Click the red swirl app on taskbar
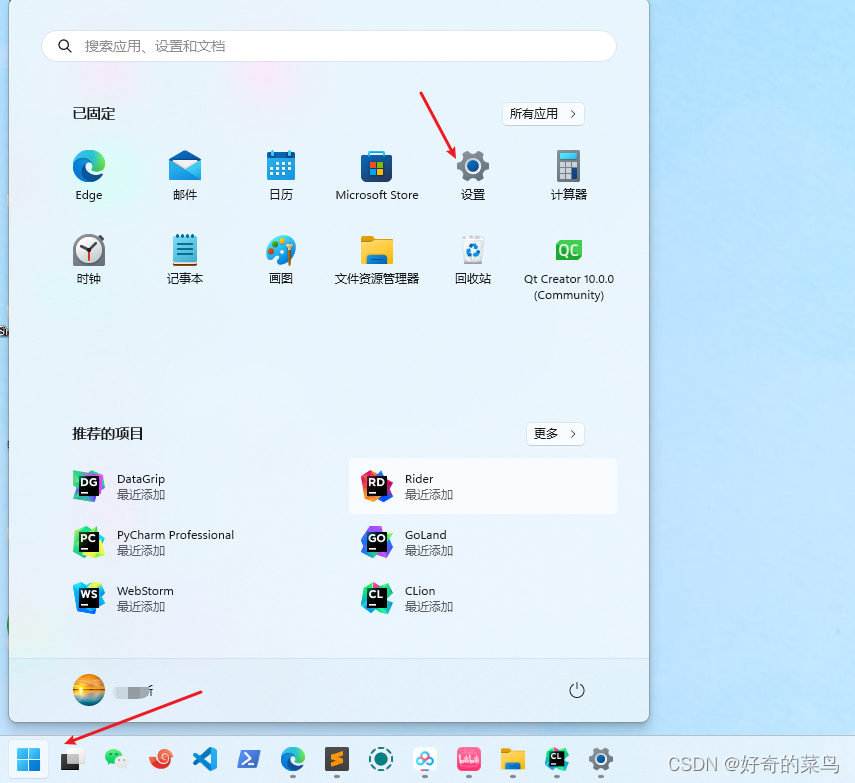 [161, 759]
